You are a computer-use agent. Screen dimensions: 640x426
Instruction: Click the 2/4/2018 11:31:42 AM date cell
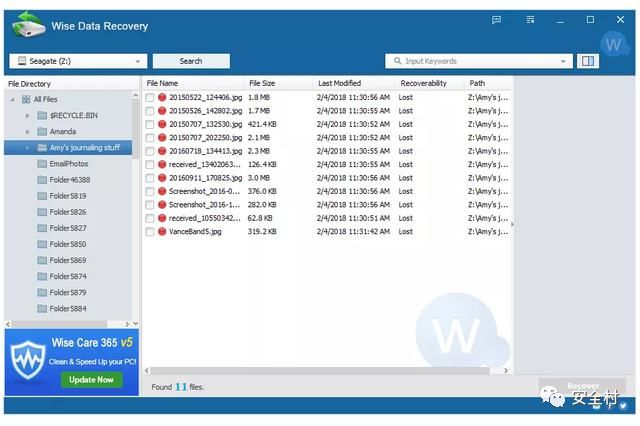click(353, 231)
